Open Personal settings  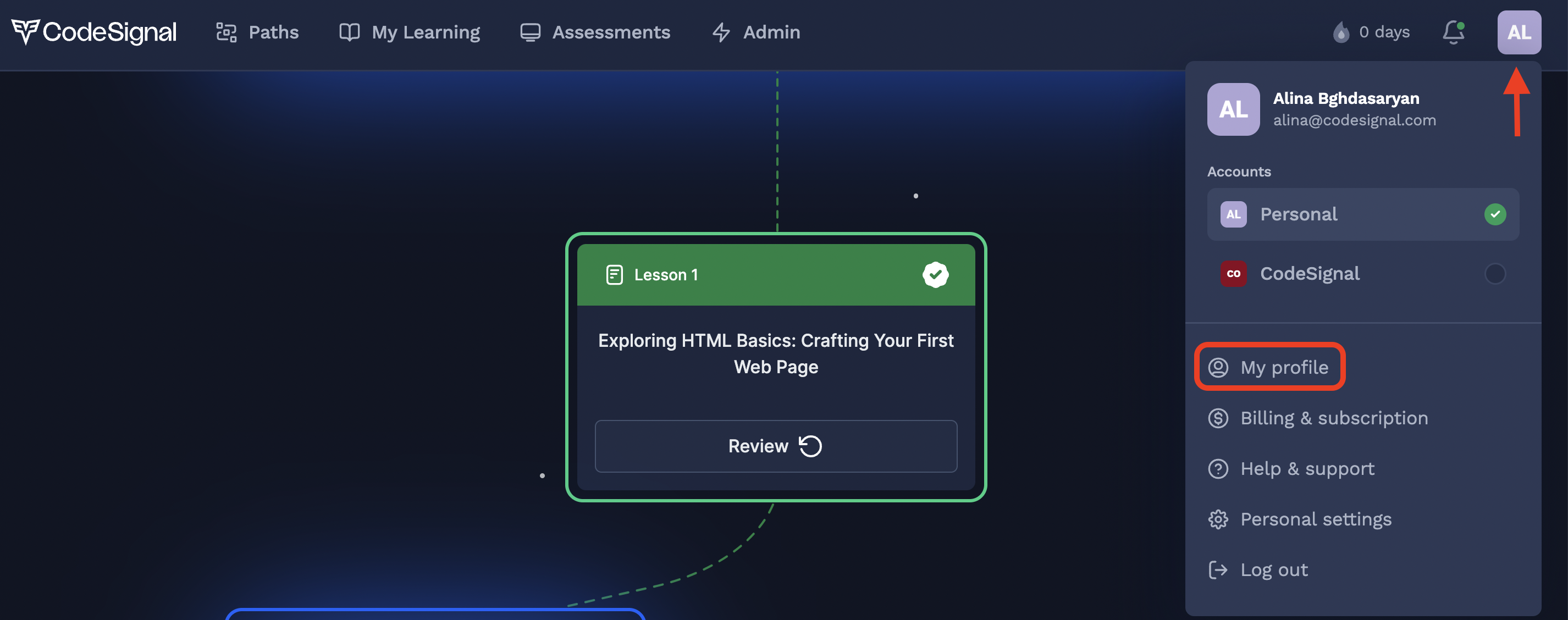(1300, 519)
